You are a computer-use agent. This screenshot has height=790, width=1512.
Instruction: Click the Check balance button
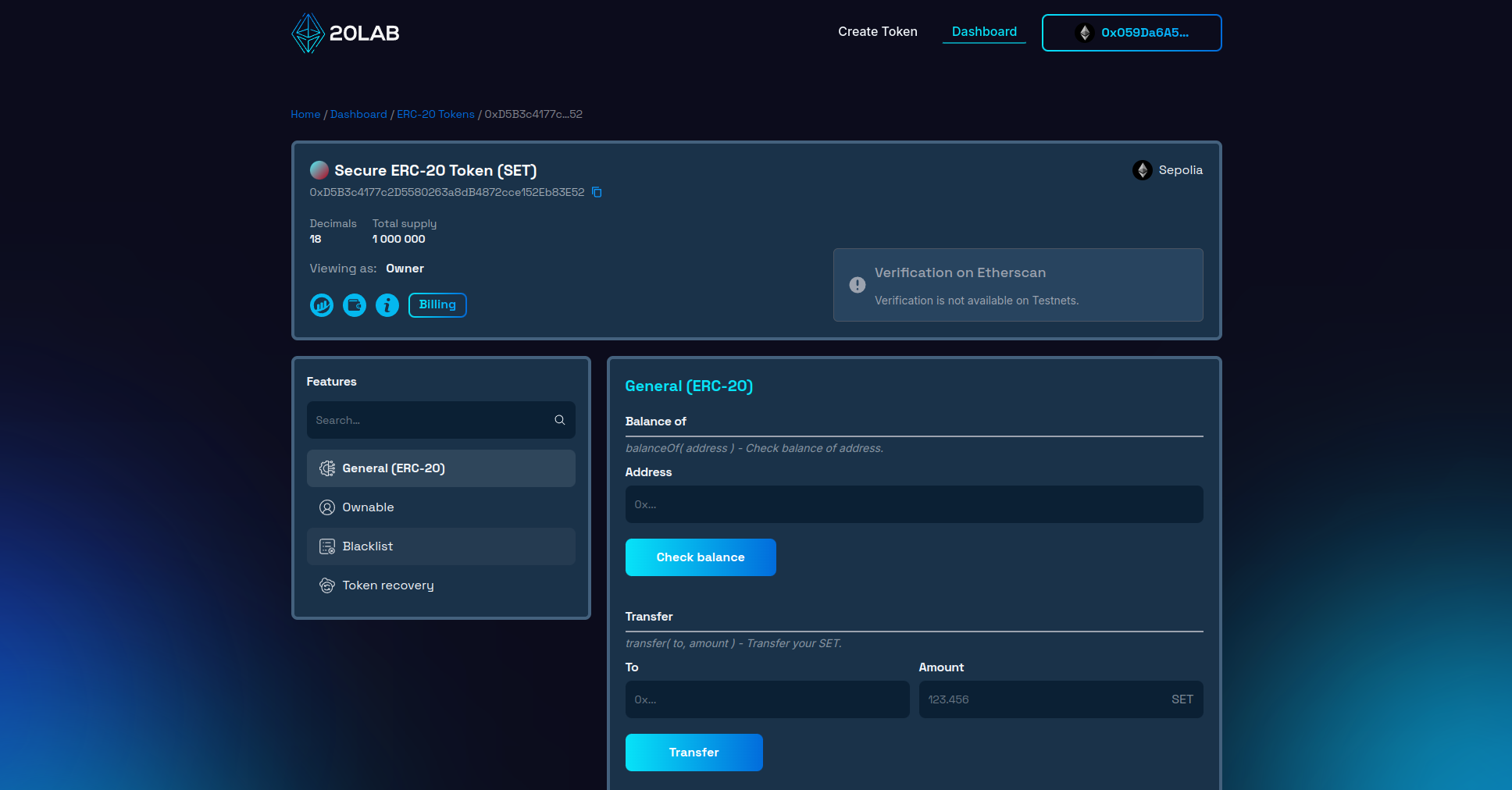pos(701,557)
